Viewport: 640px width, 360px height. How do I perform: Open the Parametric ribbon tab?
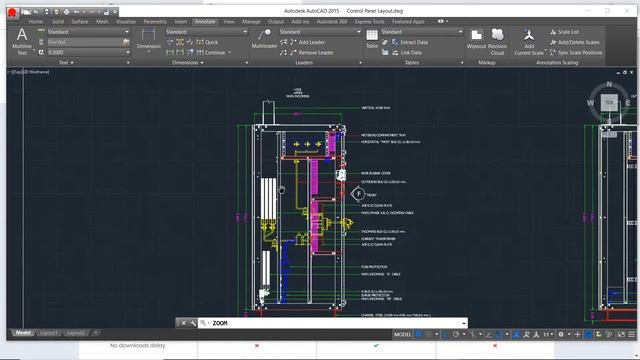155,22
